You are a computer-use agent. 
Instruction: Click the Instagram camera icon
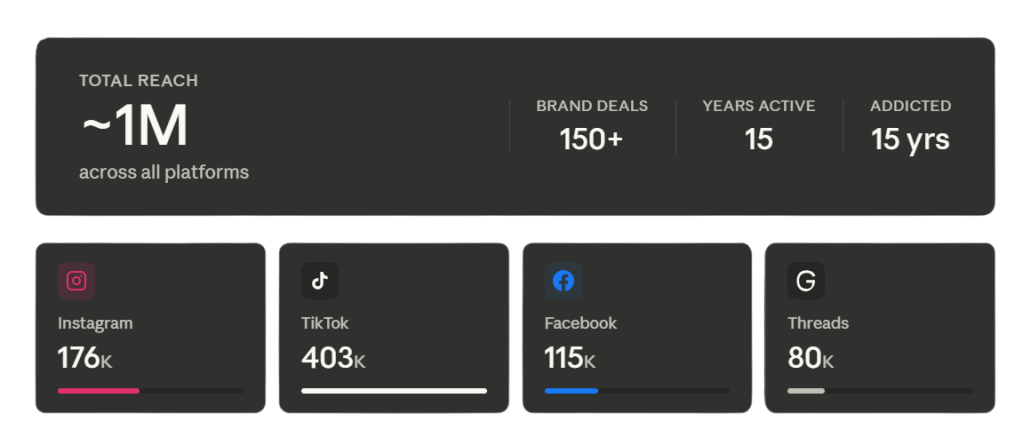pos(77,281)
